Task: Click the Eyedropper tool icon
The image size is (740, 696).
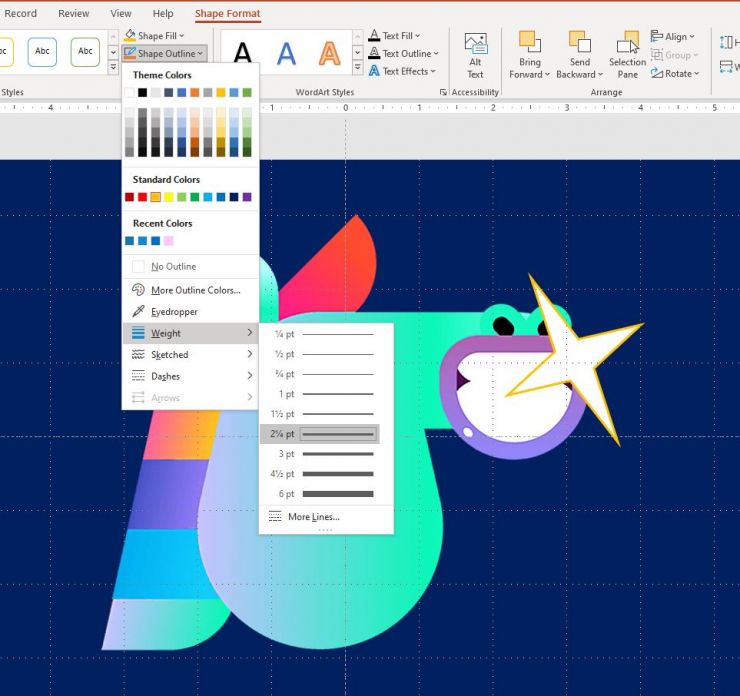Action: 138,312
